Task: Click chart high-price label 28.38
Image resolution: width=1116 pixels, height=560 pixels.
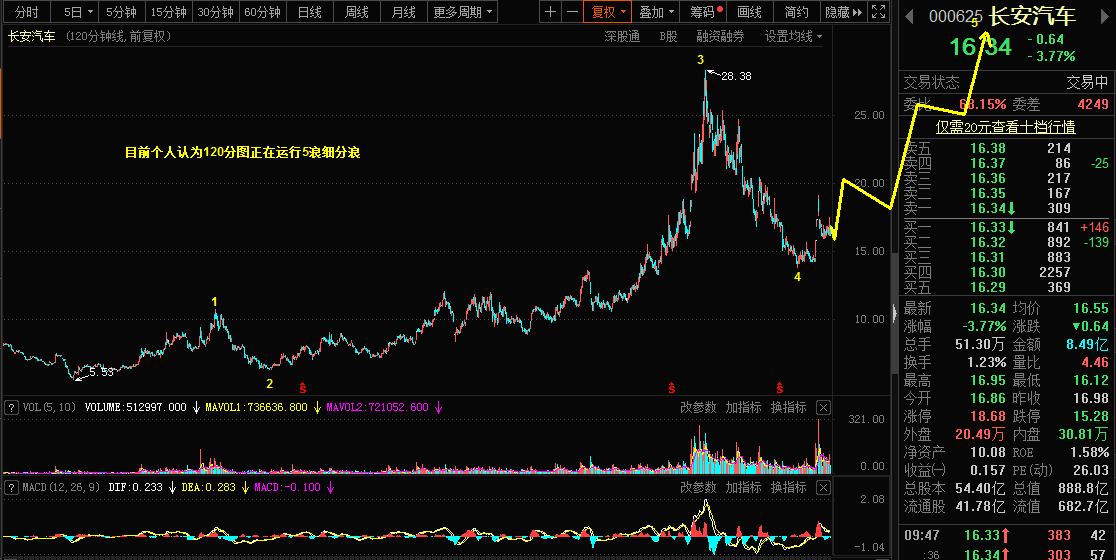Action: [736, 76]
